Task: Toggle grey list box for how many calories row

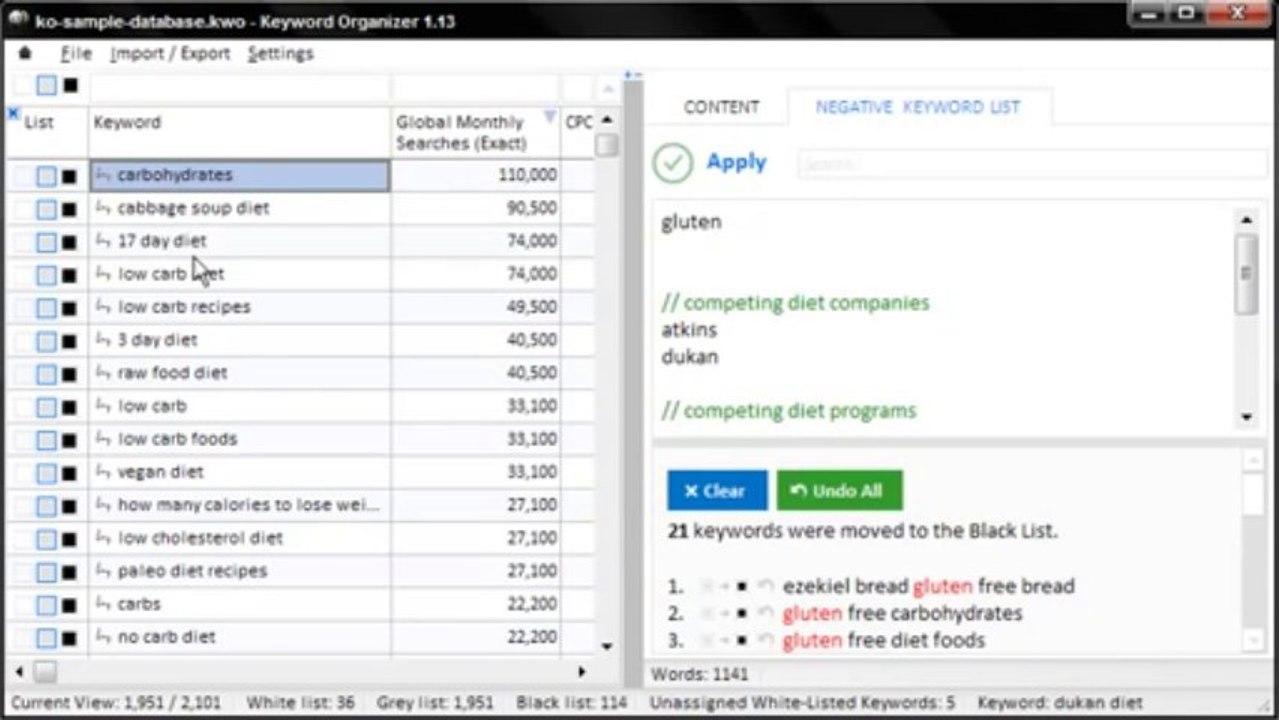Action: click(46, 506)
